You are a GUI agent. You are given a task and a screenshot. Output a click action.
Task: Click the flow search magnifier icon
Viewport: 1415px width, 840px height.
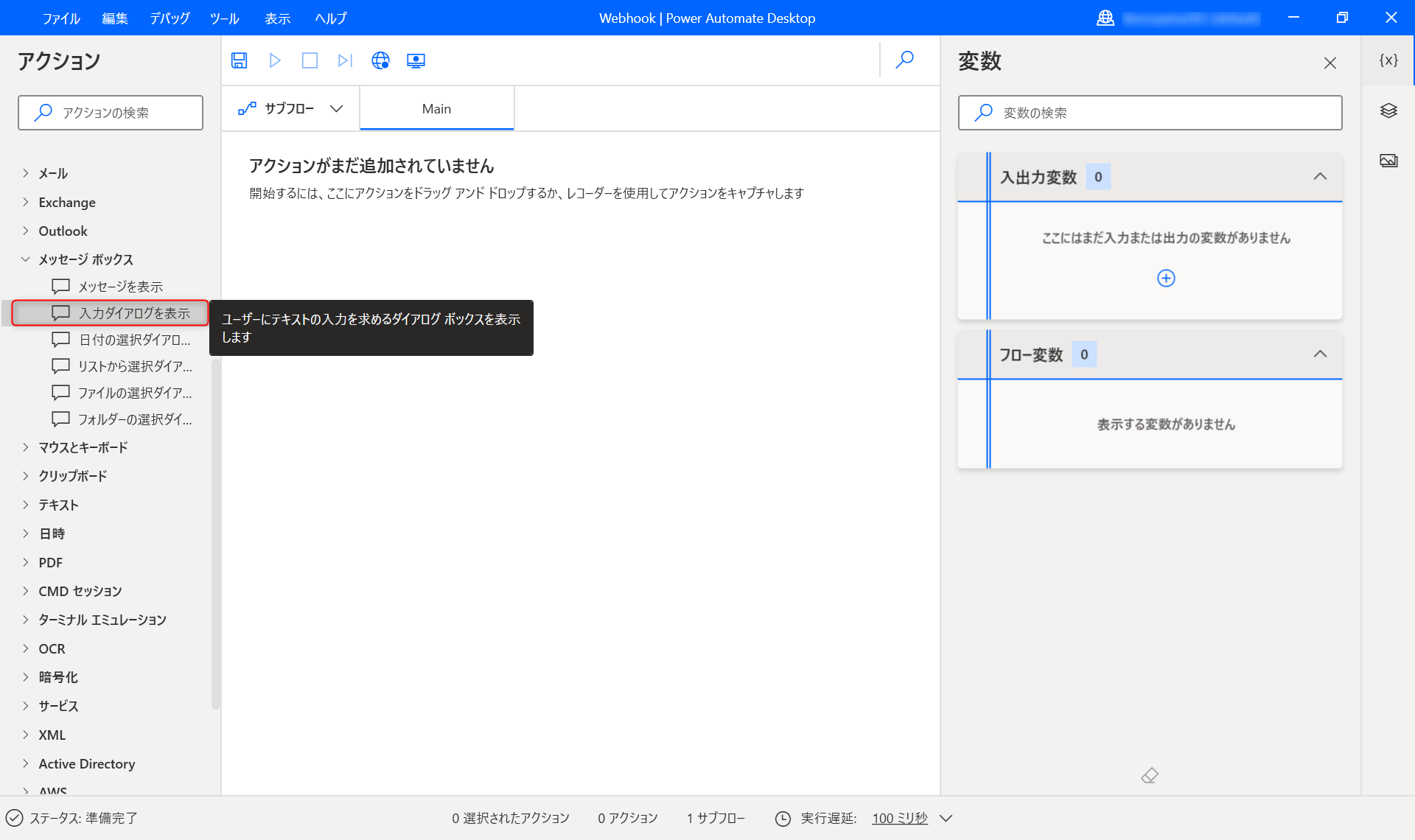[905, 60]
